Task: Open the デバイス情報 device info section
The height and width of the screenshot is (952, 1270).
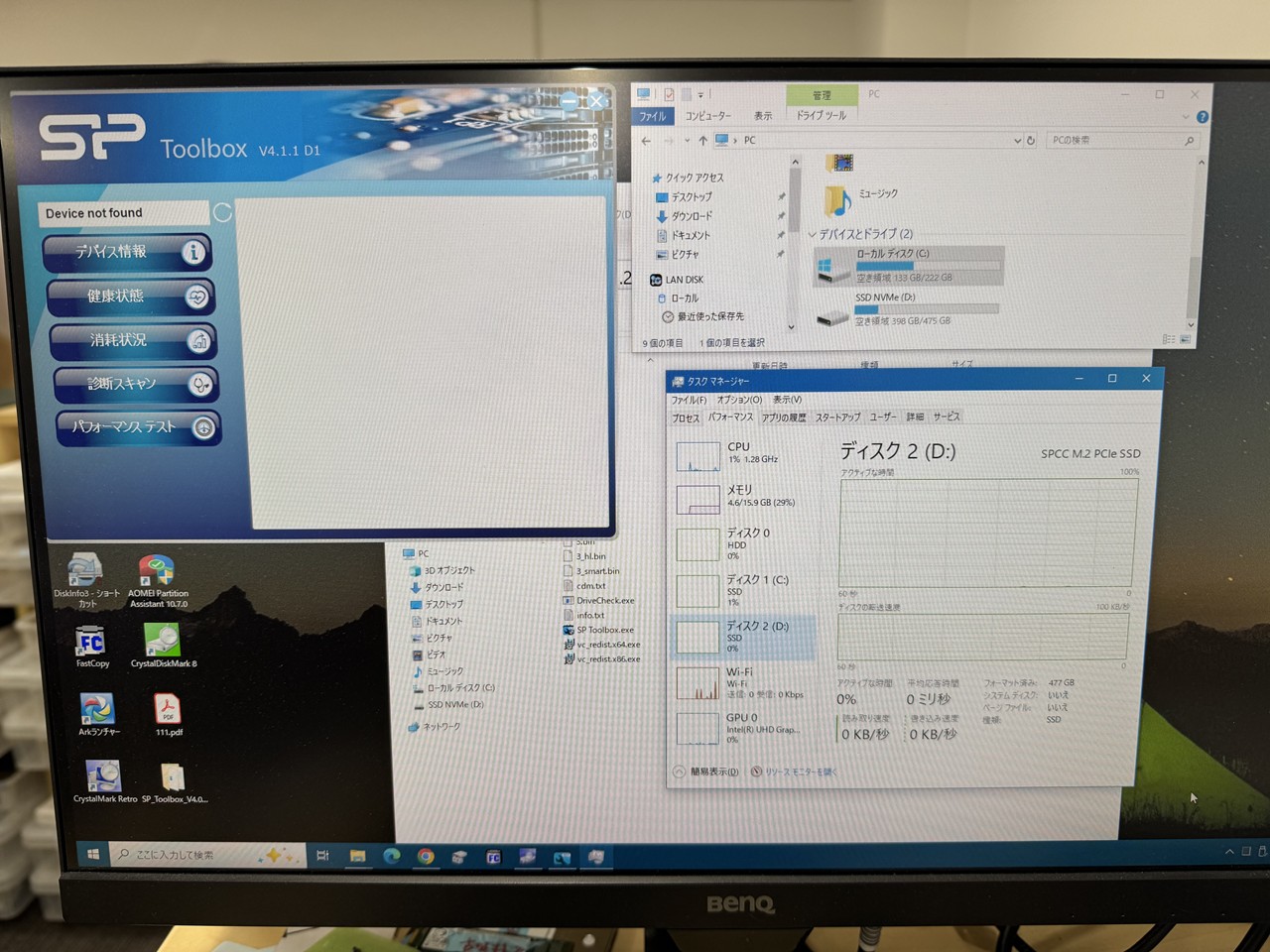Action: tap(127, 253)
